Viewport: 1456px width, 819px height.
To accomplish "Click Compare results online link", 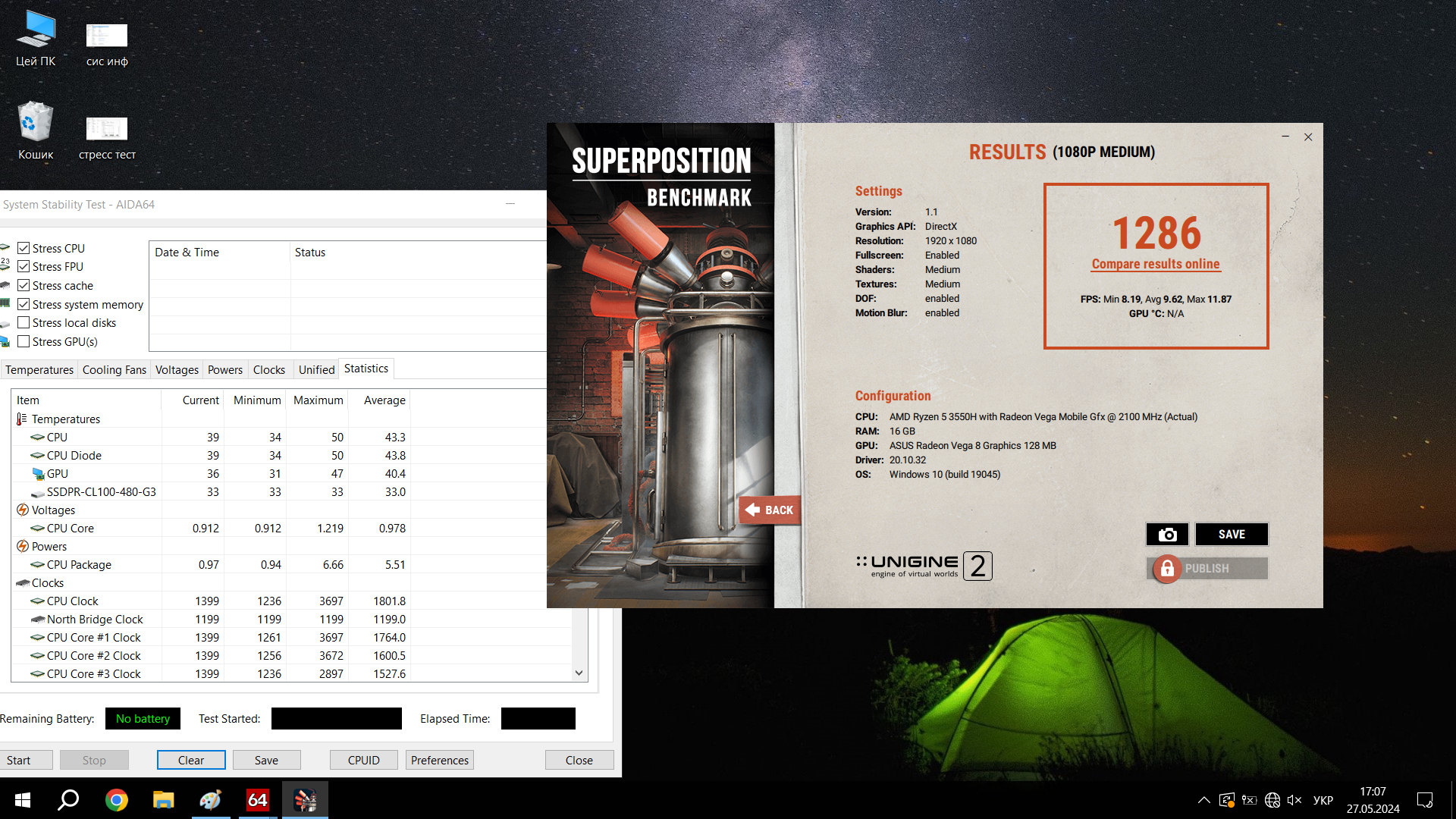I will point(1155,264).
